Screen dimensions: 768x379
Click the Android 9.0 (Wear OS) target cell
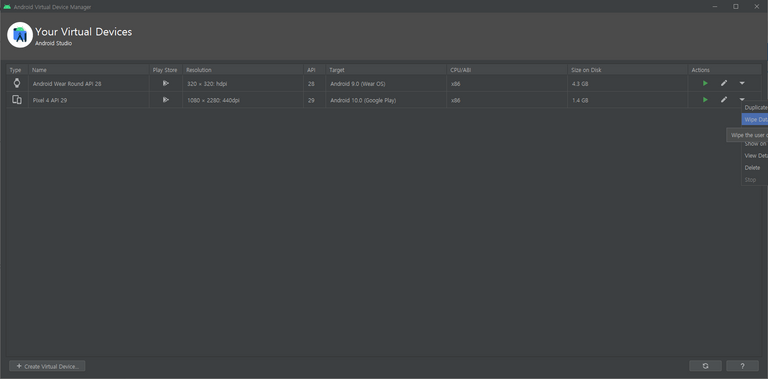[386, 84]
